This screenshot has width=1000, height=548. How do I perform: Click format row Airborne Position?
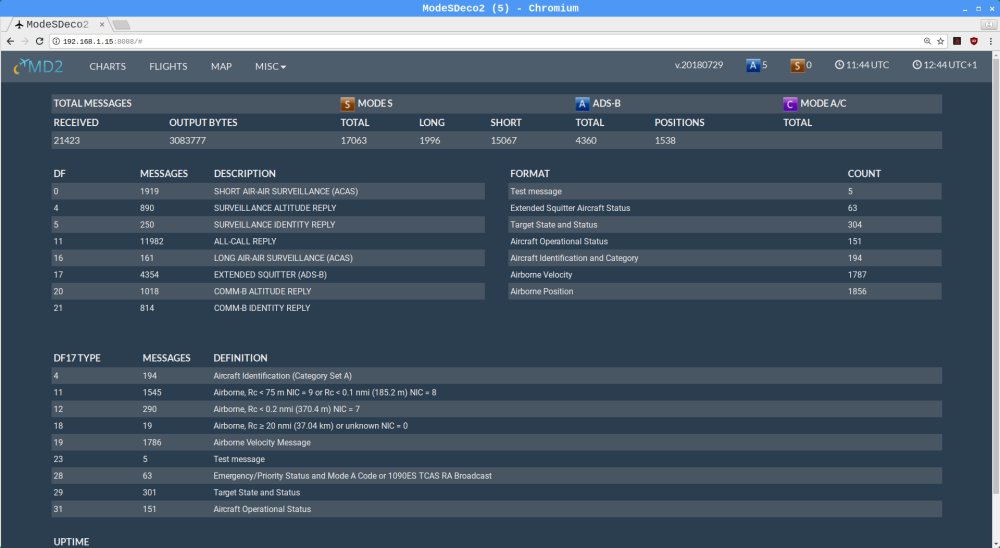pos(725,291)
